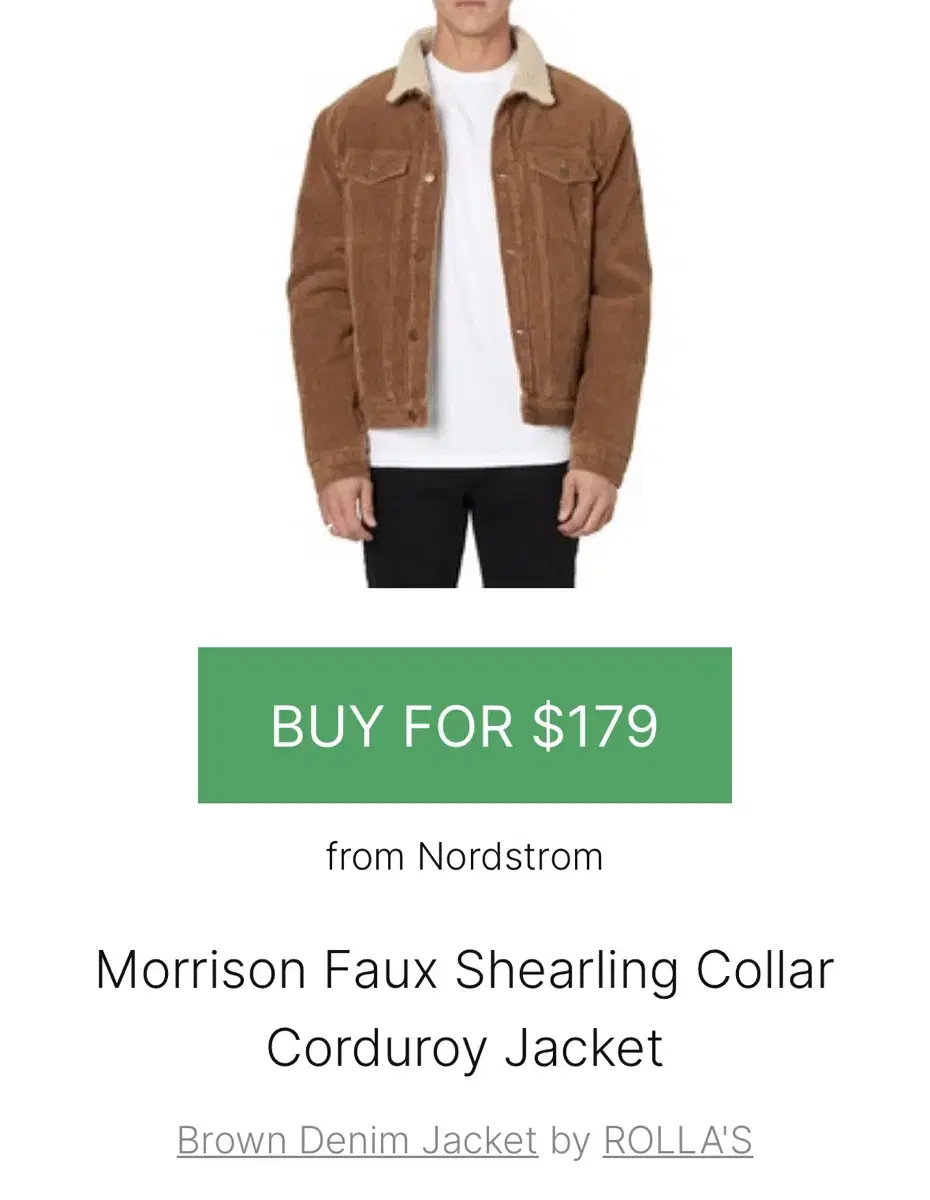Click the word 'Nordstrom' below the buy button
The width and height of the screenshot is (930, 1200).
(x=510, y=857)
